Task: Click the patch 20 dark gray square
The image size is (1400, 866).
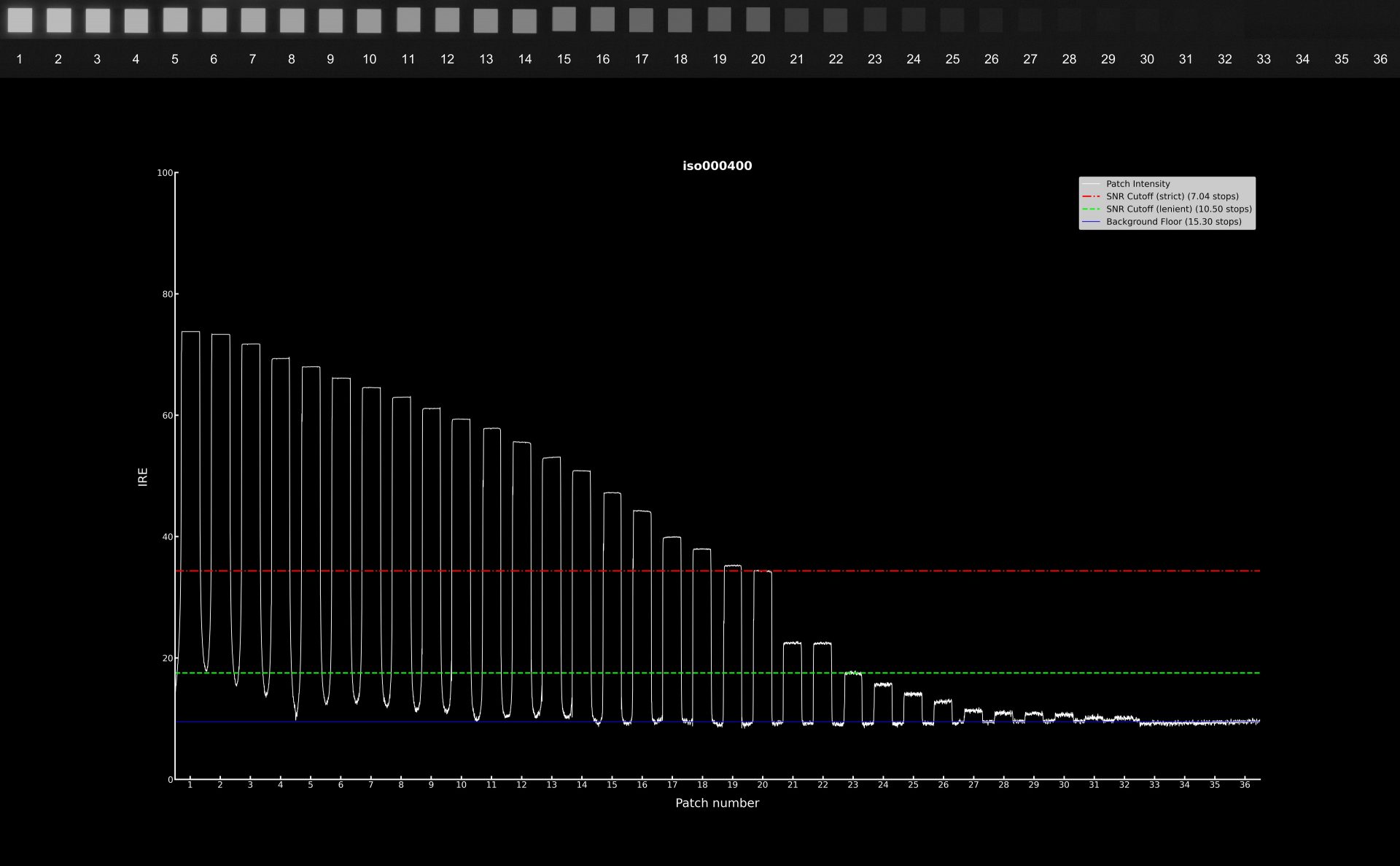Action: point(758,19)
